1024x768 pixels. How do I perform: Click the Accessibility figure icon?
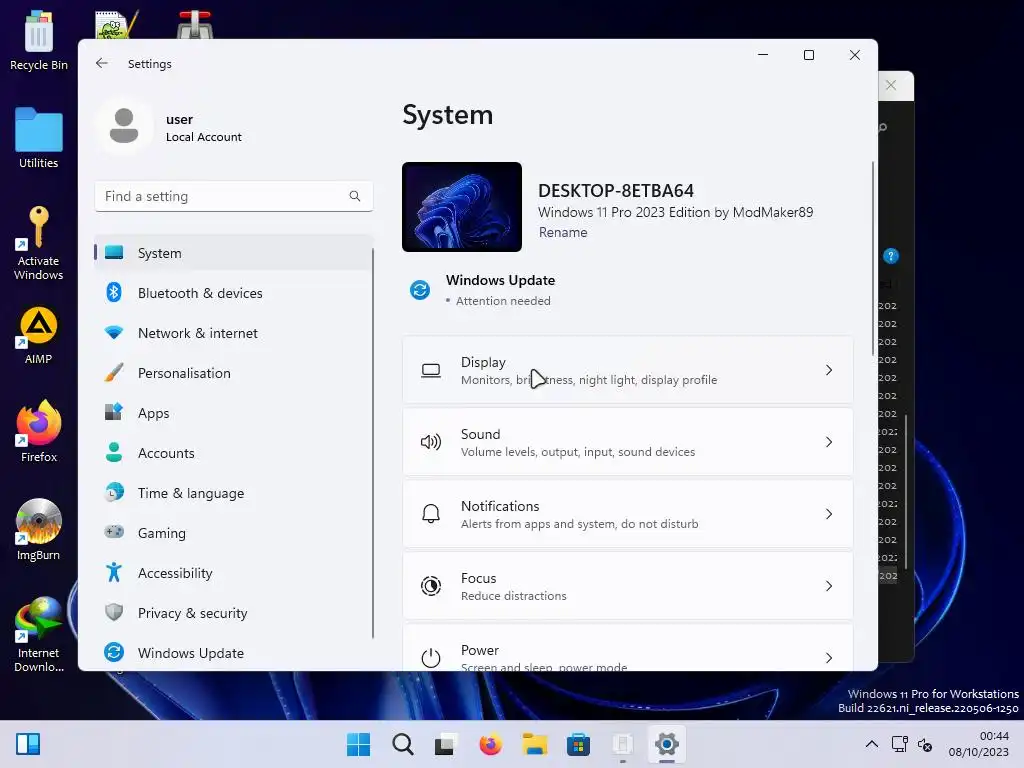[x=114, y=572]
